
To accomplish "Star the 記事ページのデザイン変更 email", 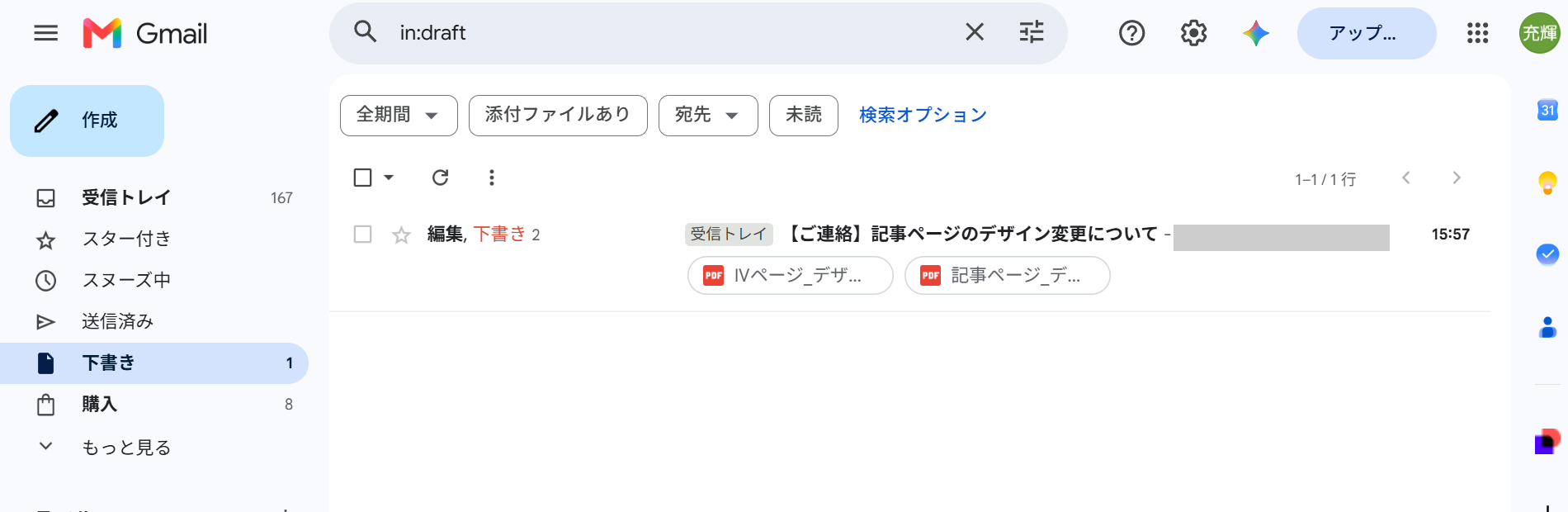I will click(401, 235).
